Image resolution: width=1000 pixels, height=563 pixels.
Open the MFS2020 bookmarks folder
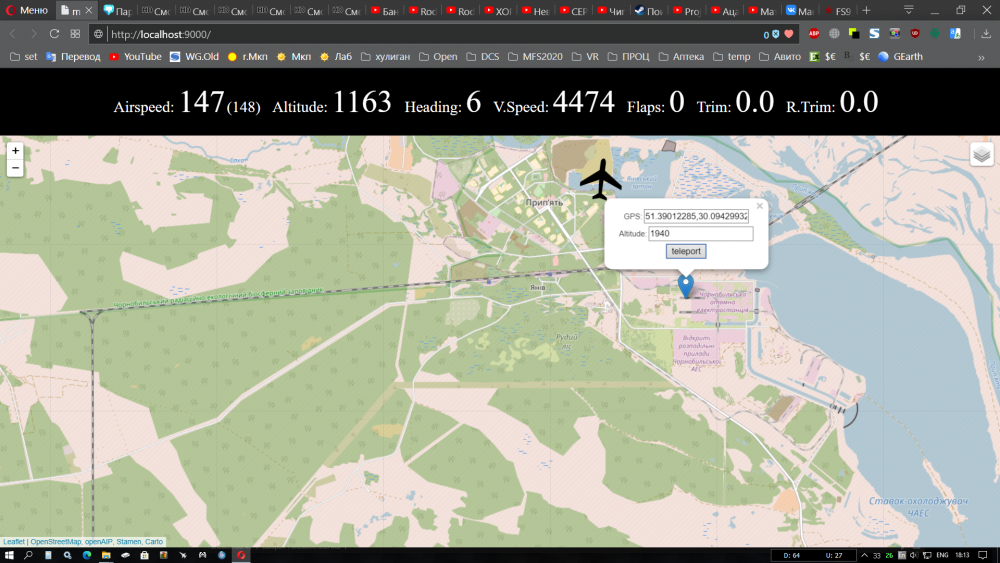pyautogui.click(x=541, y=57)
